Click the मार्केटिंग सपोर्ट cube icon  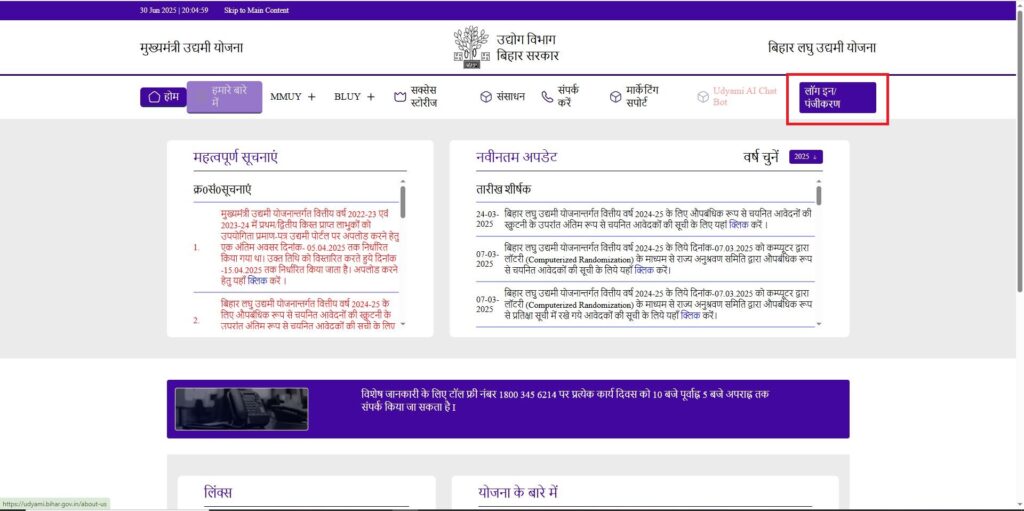615,97
